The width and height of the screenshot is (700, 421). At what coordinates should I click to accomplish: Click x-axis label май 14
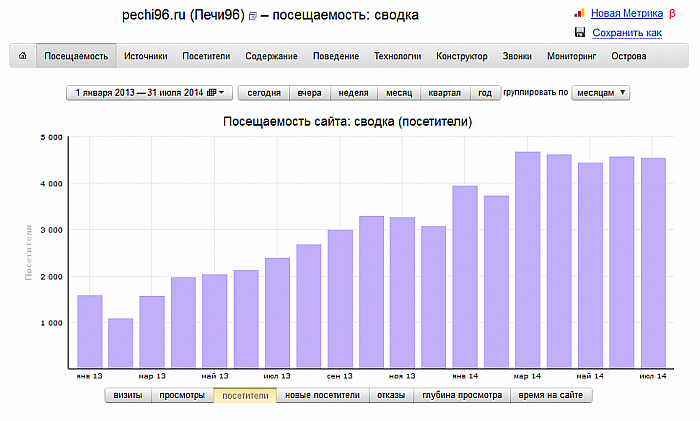click(x=590, y=376)
